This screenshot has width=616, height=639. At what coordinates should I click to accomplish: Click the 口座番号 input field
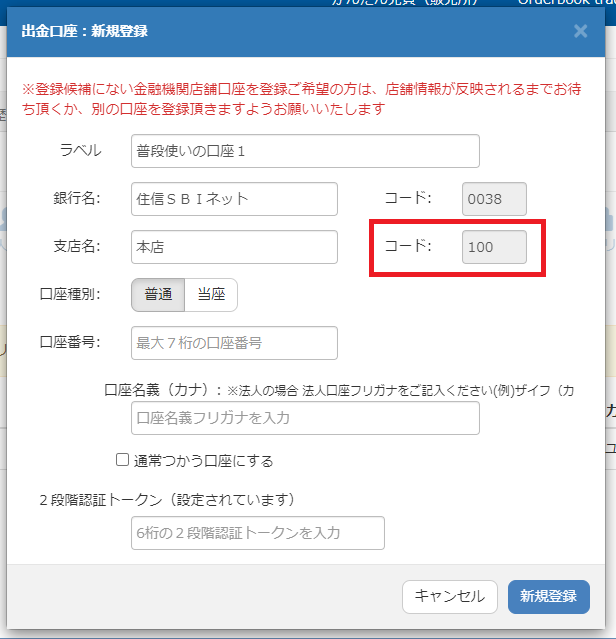(234, 343)
